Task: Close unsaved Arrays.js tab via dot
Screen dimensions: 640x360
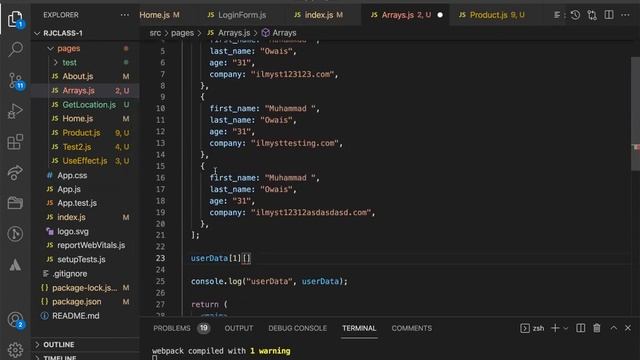Action: pyautogui.click(x=440, y=15)
